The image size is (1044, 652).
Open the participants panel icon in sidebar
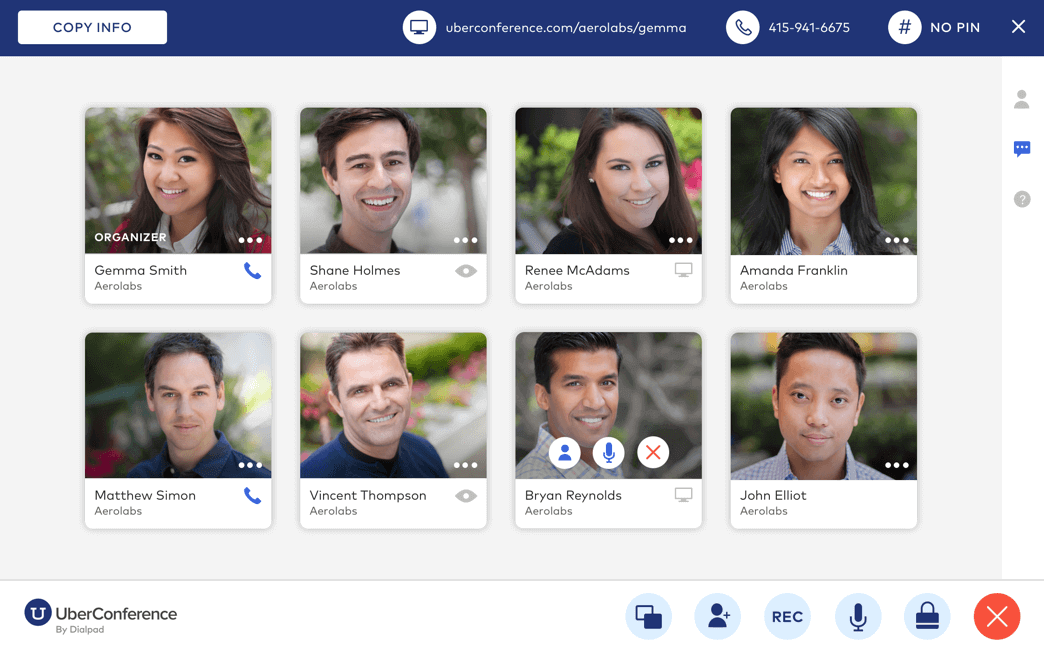(x=1021, y=99)
